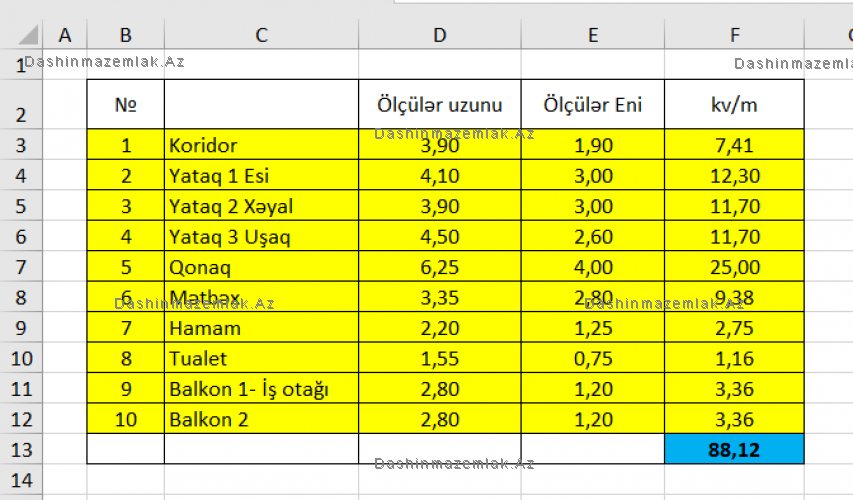Select the cell showing 25,00
This screenshot has width=853, height=500.
[x=734, y=267]
